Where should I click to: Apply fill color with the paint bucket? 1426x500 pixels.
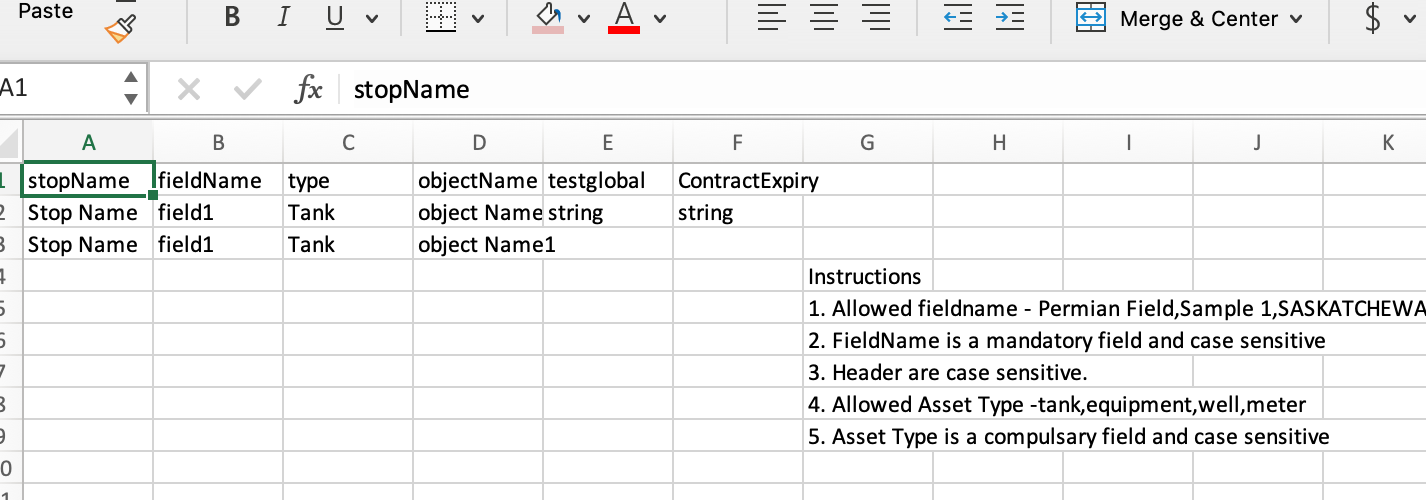[548, 18]
